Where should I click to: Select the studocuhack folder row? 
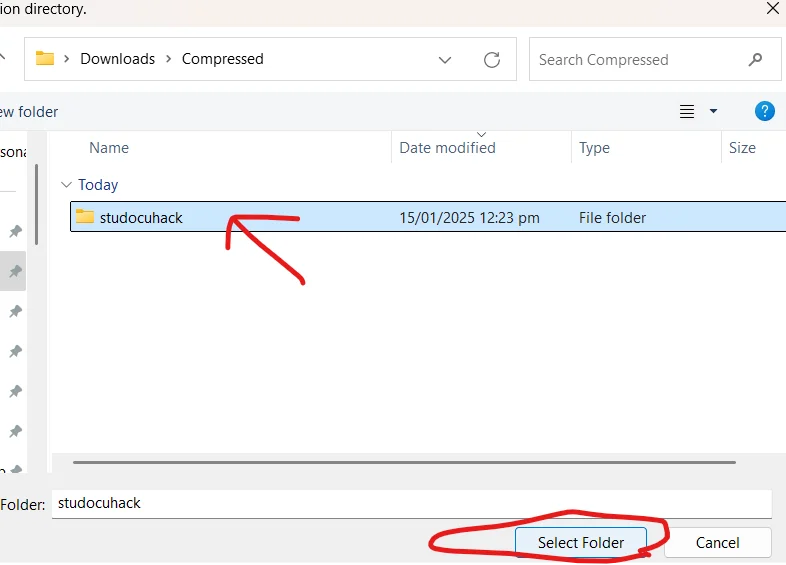point(428,217)
